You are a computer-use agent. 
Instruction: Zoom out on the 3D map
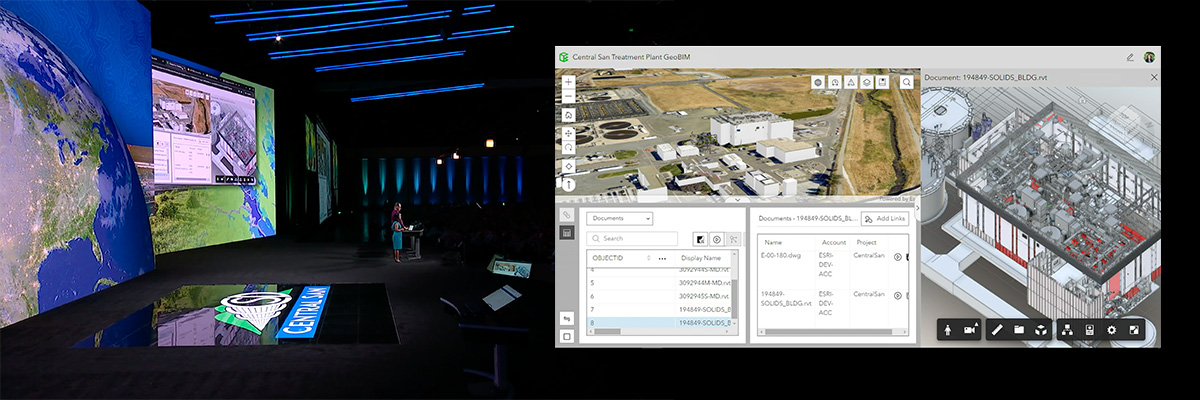tap(569, 97)
